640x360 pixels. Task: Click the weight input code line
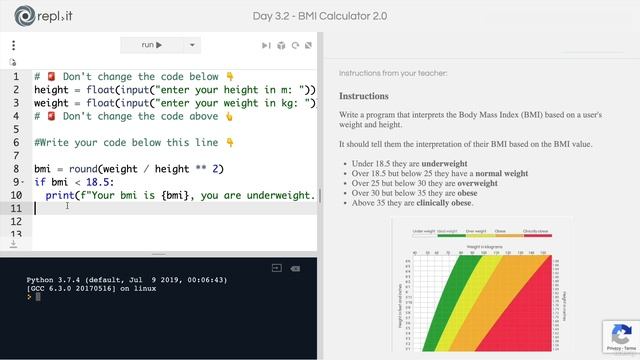coord(175,103)
